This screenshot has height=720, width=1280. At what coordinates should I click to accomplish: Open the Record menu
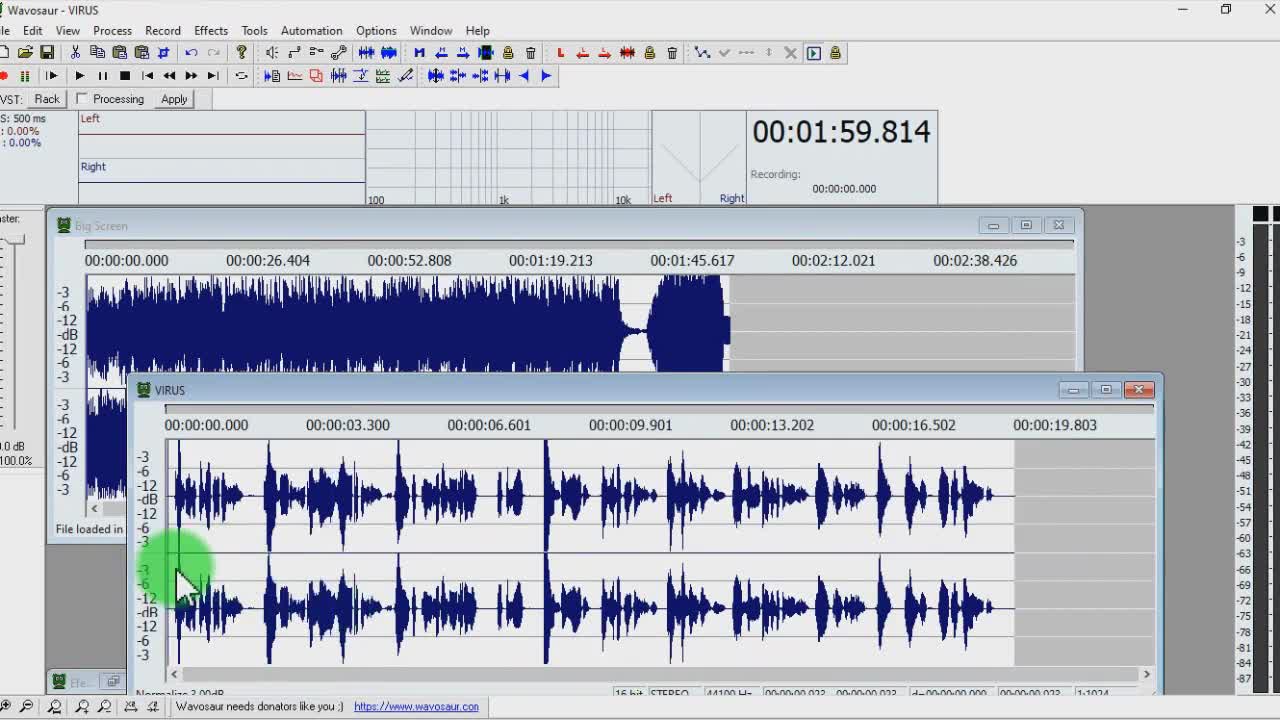[x=163, y=31]
